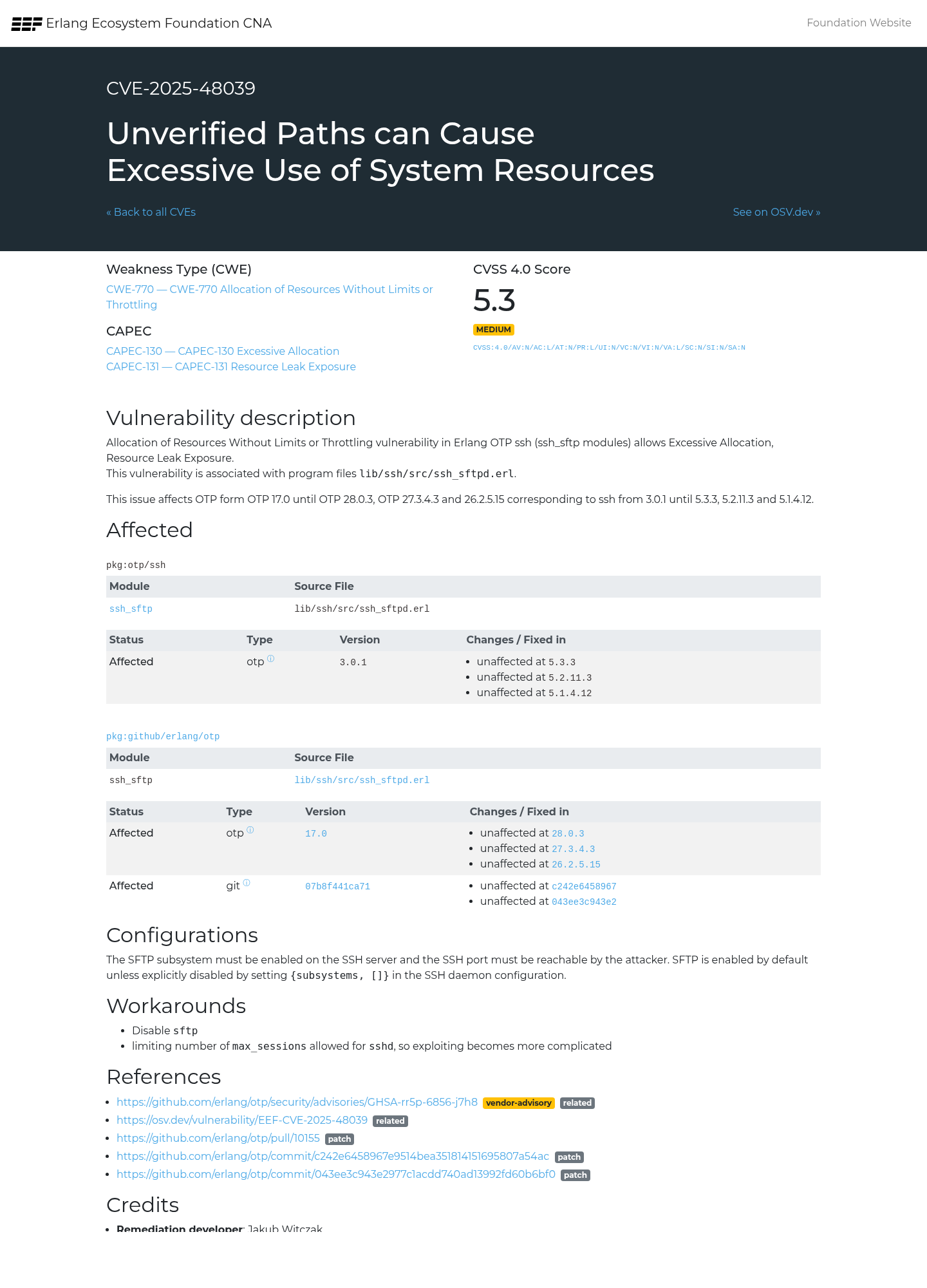Open See on OSV.dev link
The width and height of the screenshot is (927, 1288).
tap(776, 212)
